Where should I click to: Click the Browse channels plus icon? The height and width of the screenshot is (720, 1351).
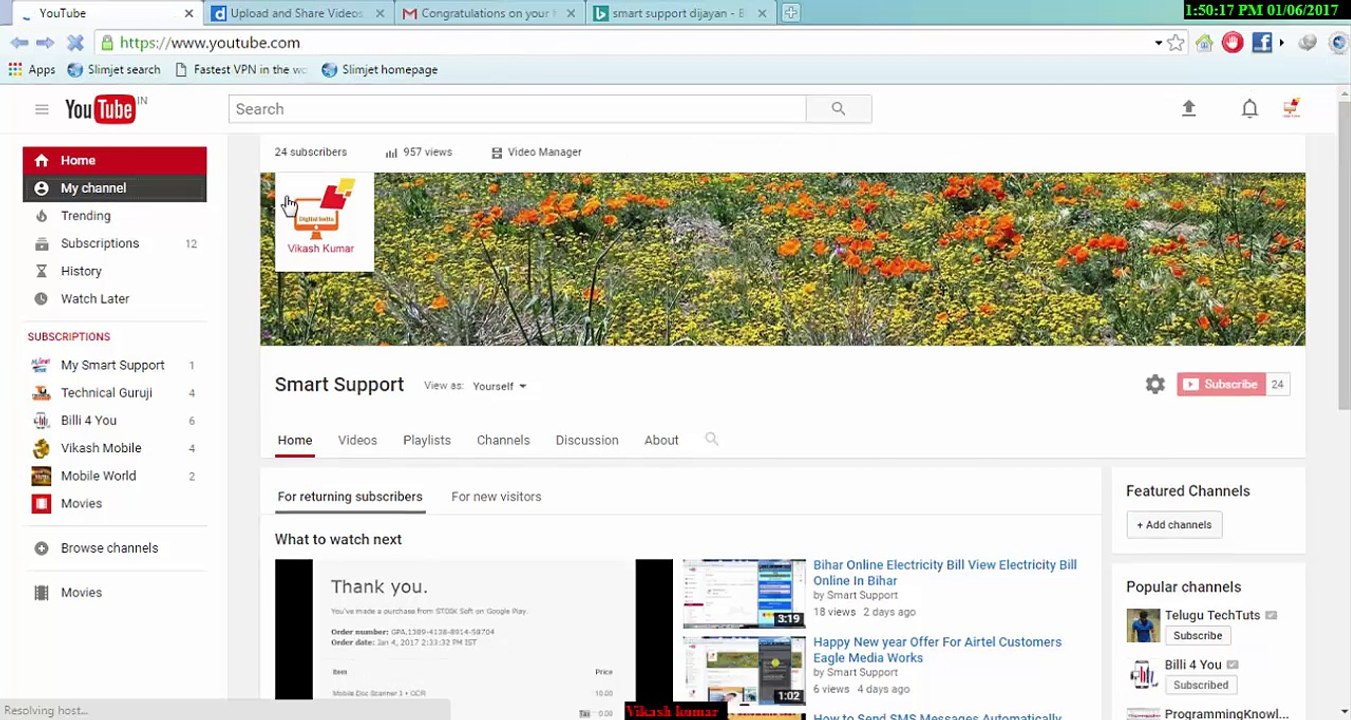point(41,548)
